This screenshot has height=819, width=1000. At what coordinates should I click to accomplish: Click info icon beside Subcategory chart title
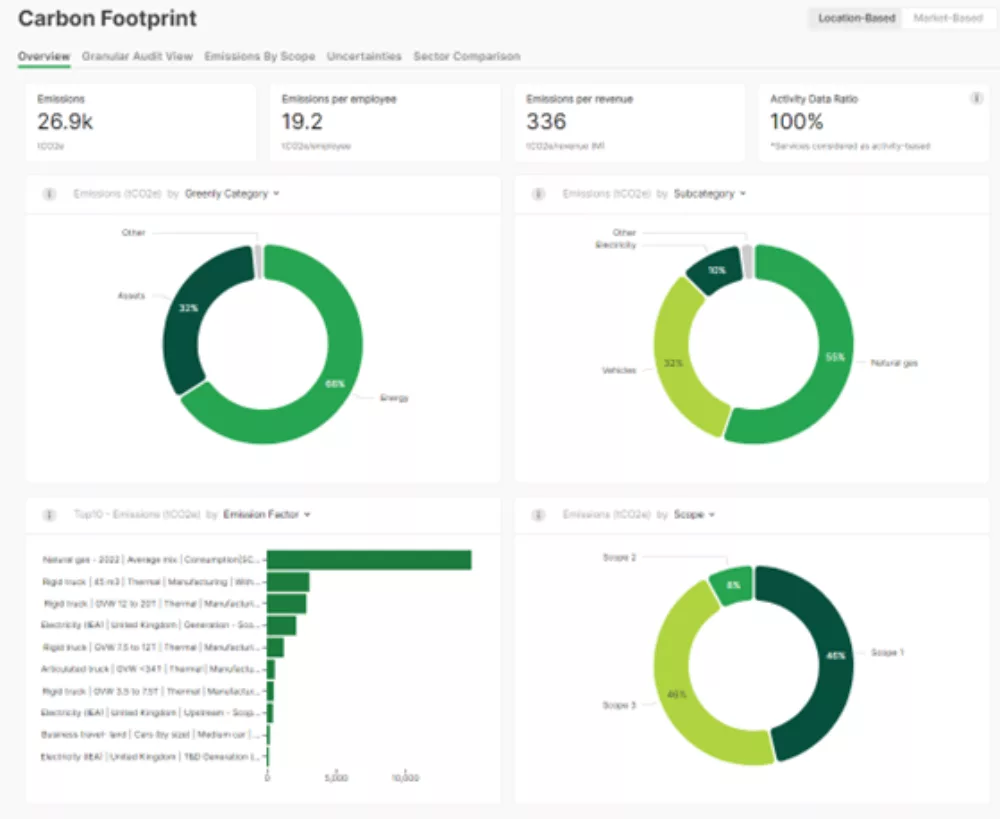click(x=539, y=194)
